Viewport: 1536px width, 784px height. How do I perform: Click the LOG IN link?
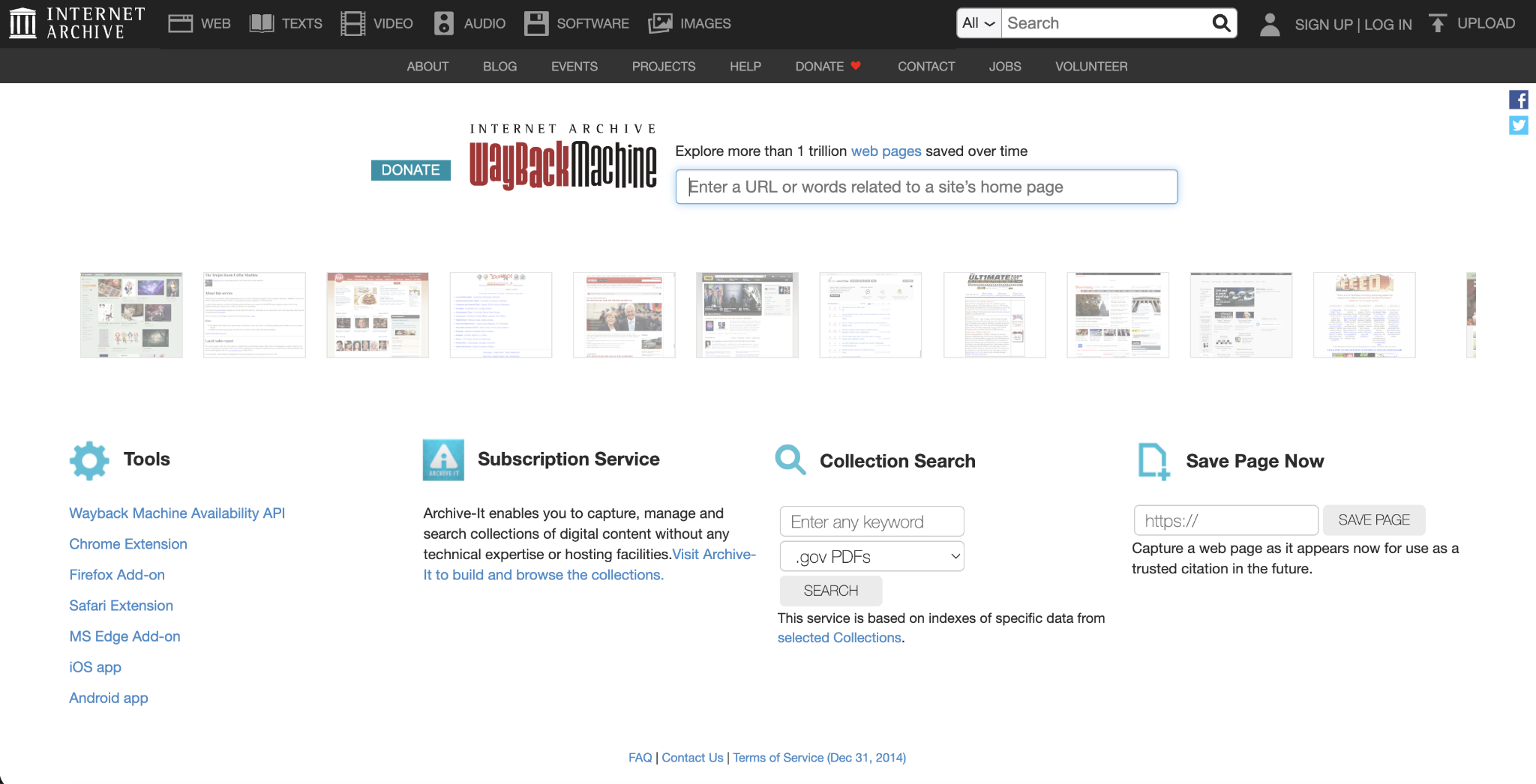click(x=1388, y=25)
